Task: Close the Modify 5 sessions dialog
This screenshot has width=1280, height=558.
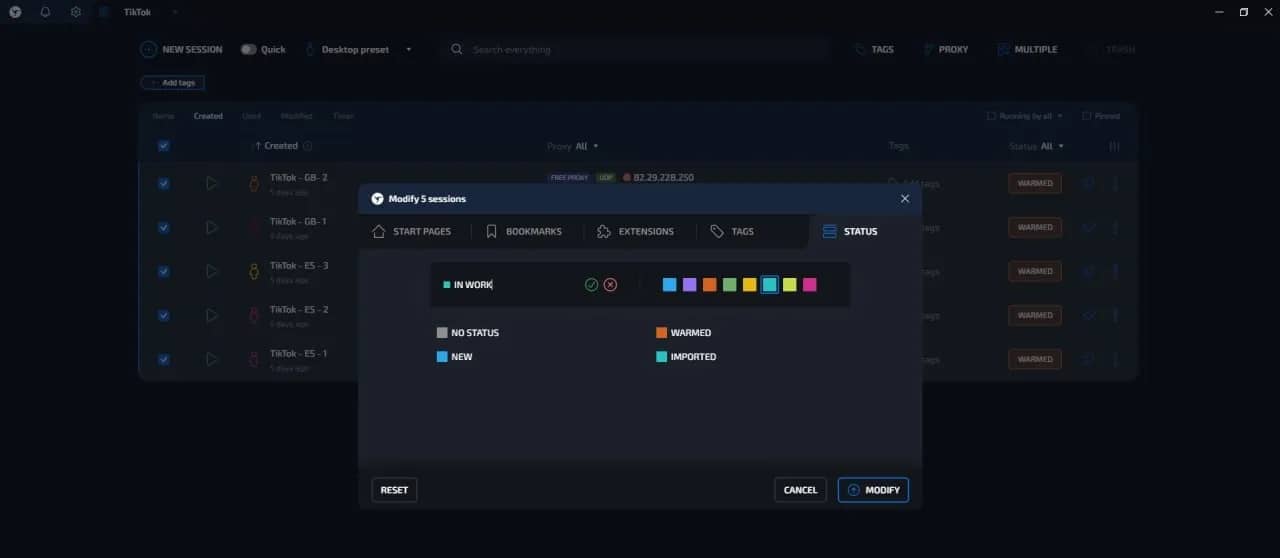Action: pos(905,199)
